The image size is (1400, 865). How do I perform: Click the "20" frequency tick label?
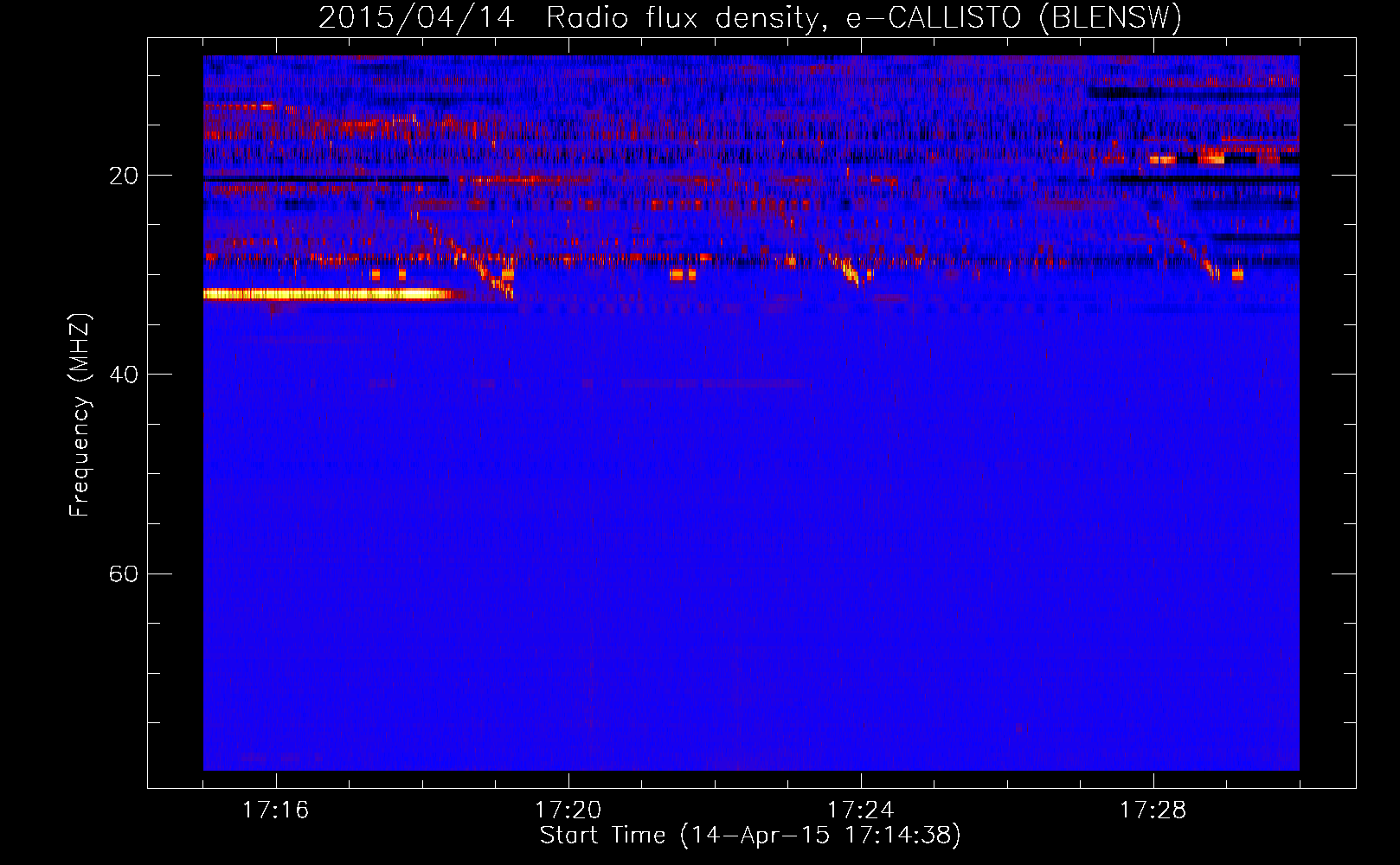click(123, 176)
